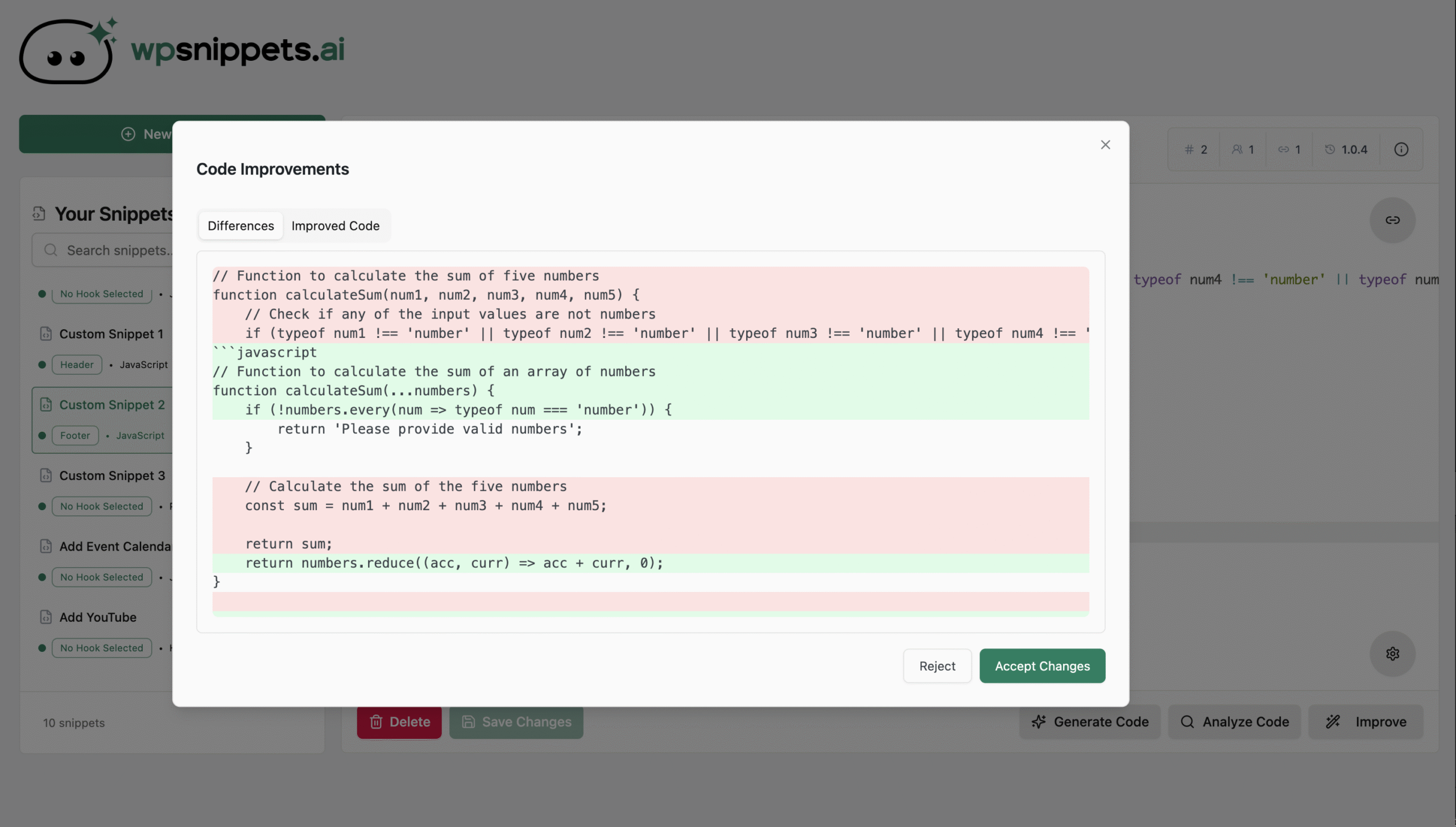The width and height of the screenshot is (1456, 827).
Task: Open Custom Snippet 3
Action: 112,475
